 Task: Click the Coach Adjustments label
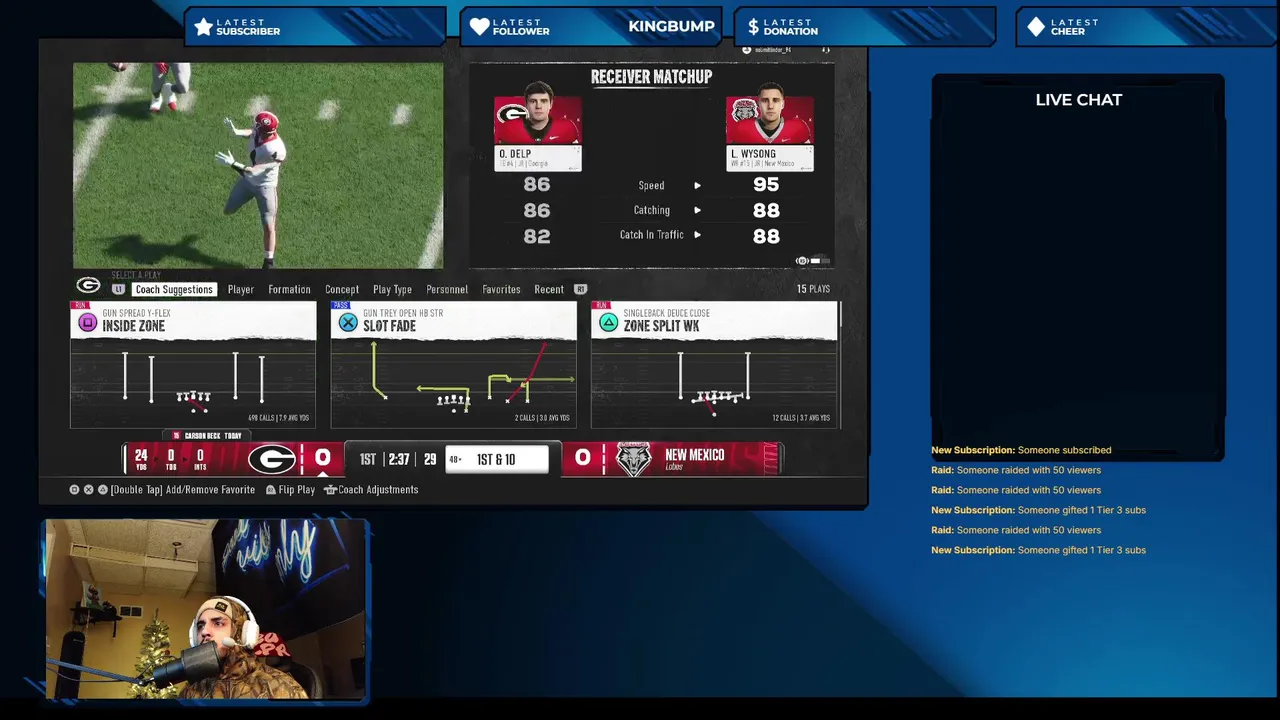[x=378, y=490]
